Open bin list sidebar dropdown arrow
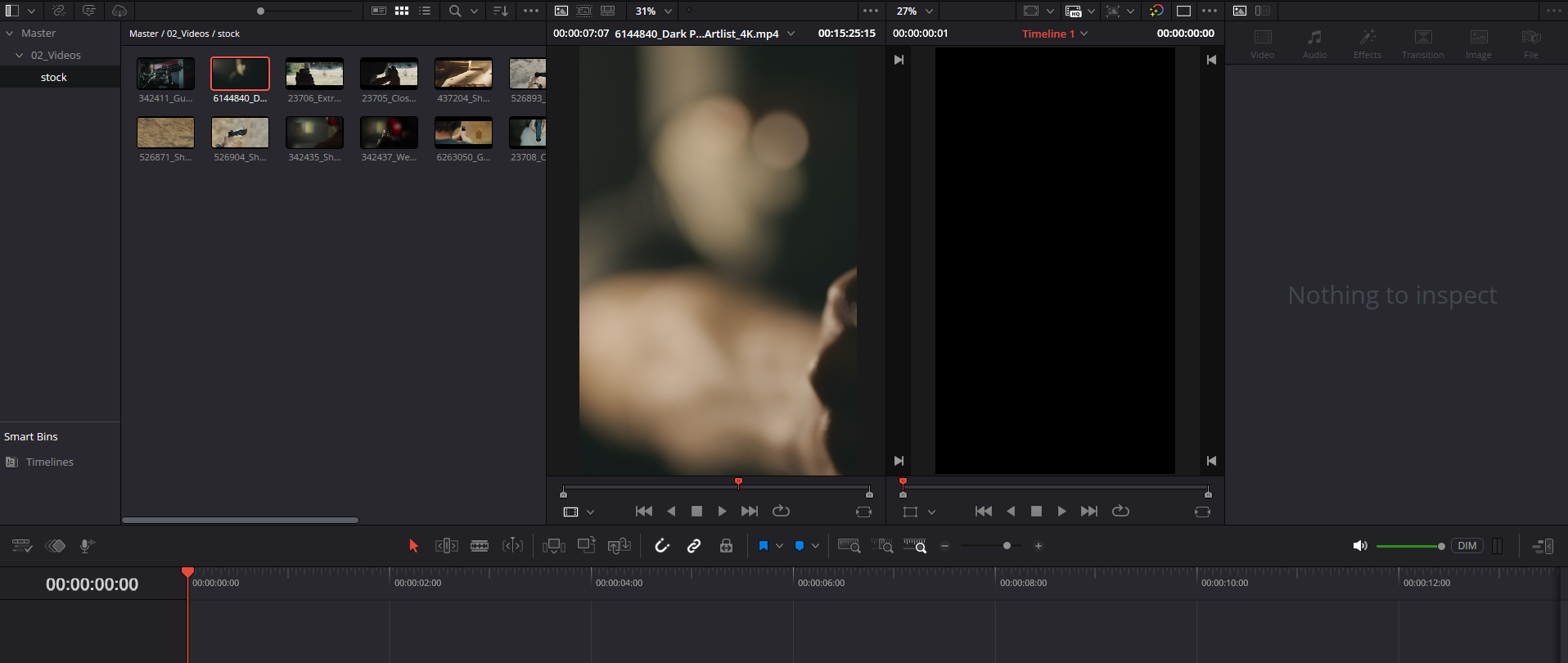Image resolution: width=1568 pixels, height=663 pixels. click(31, 11)
